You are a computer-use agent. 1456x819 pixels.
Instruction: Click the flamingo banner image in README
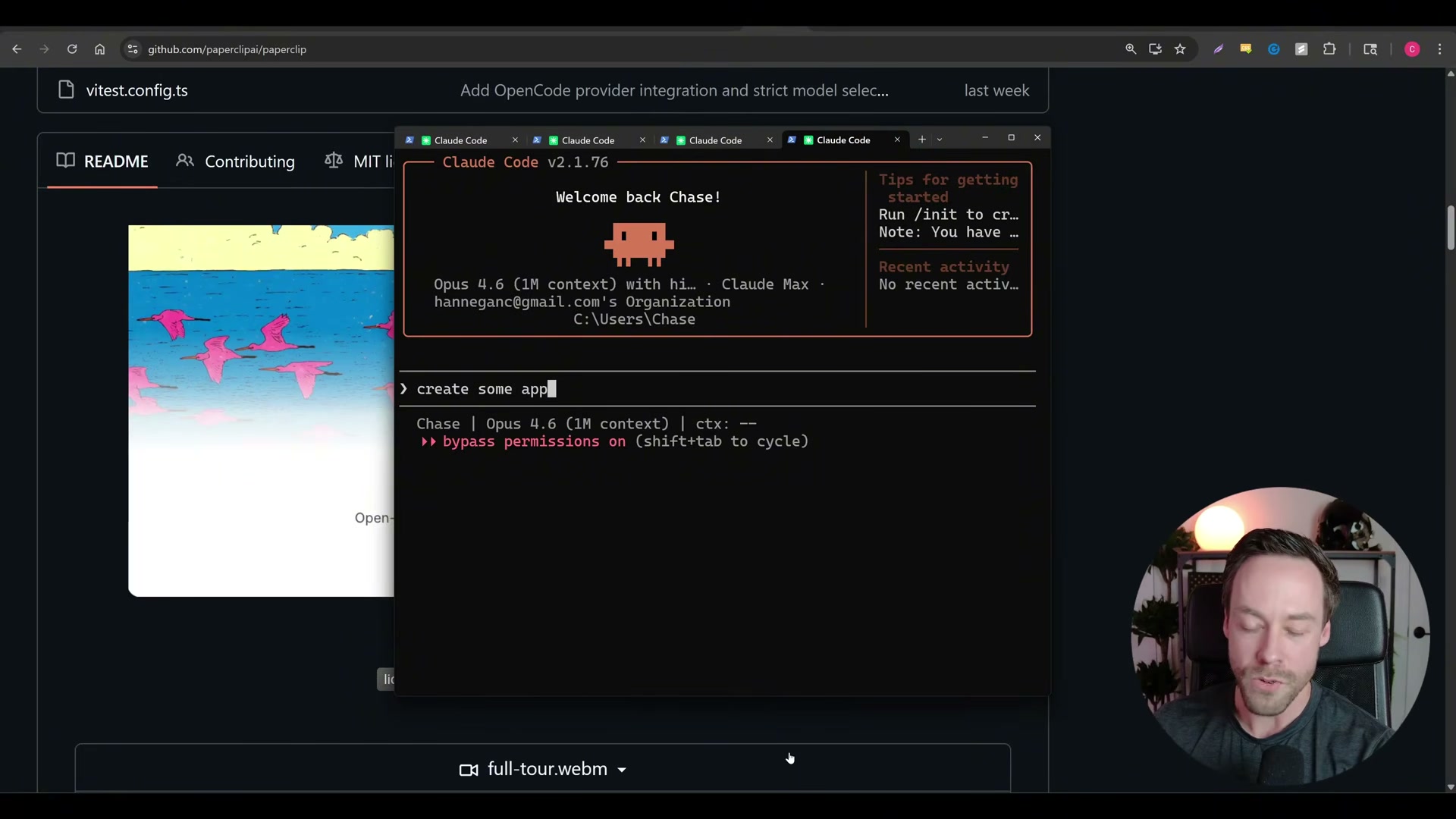[x=262, y=410]
